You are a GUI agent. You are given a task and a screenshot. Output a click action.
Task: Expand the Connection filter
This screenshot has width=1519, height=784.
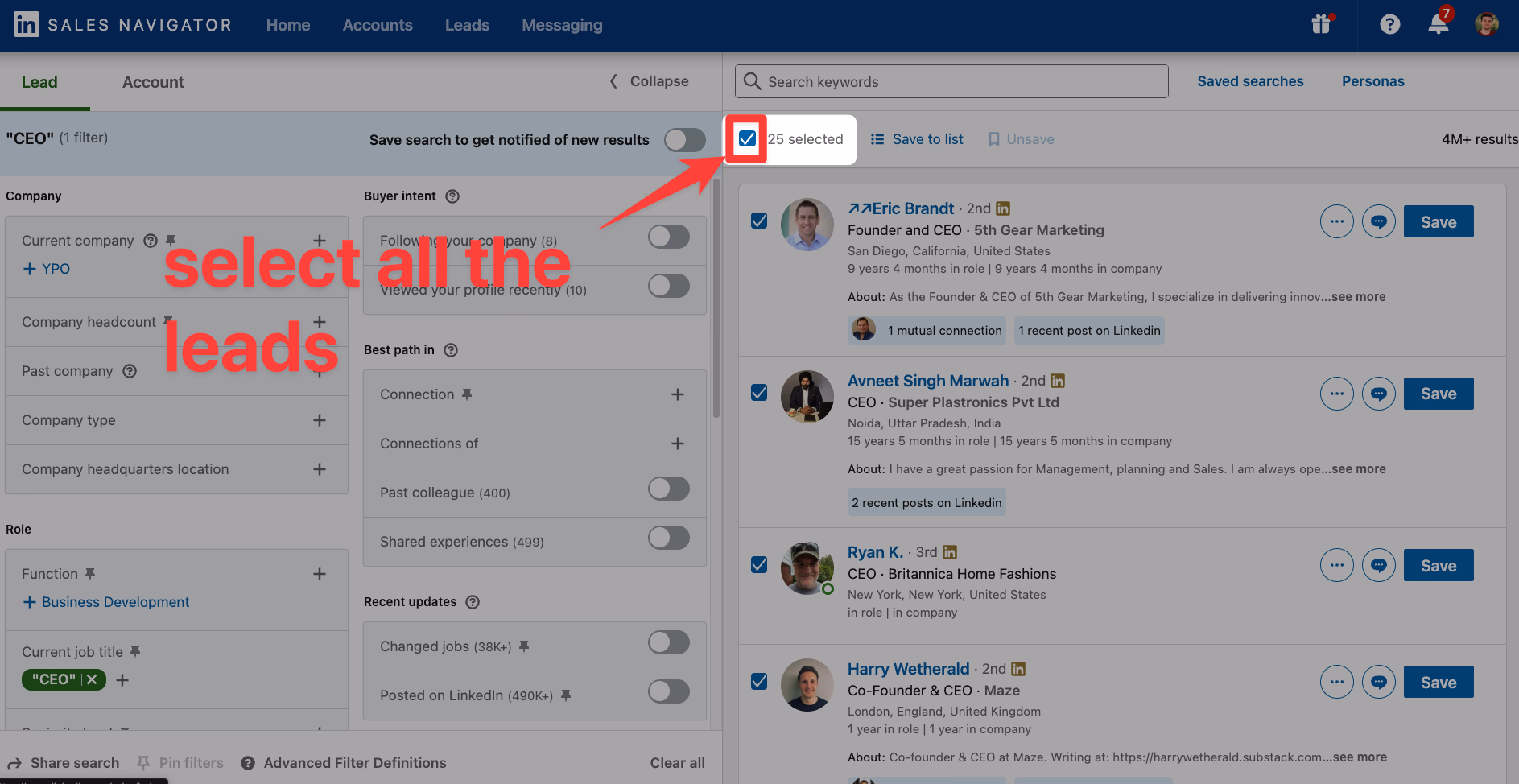pos(678,394)
